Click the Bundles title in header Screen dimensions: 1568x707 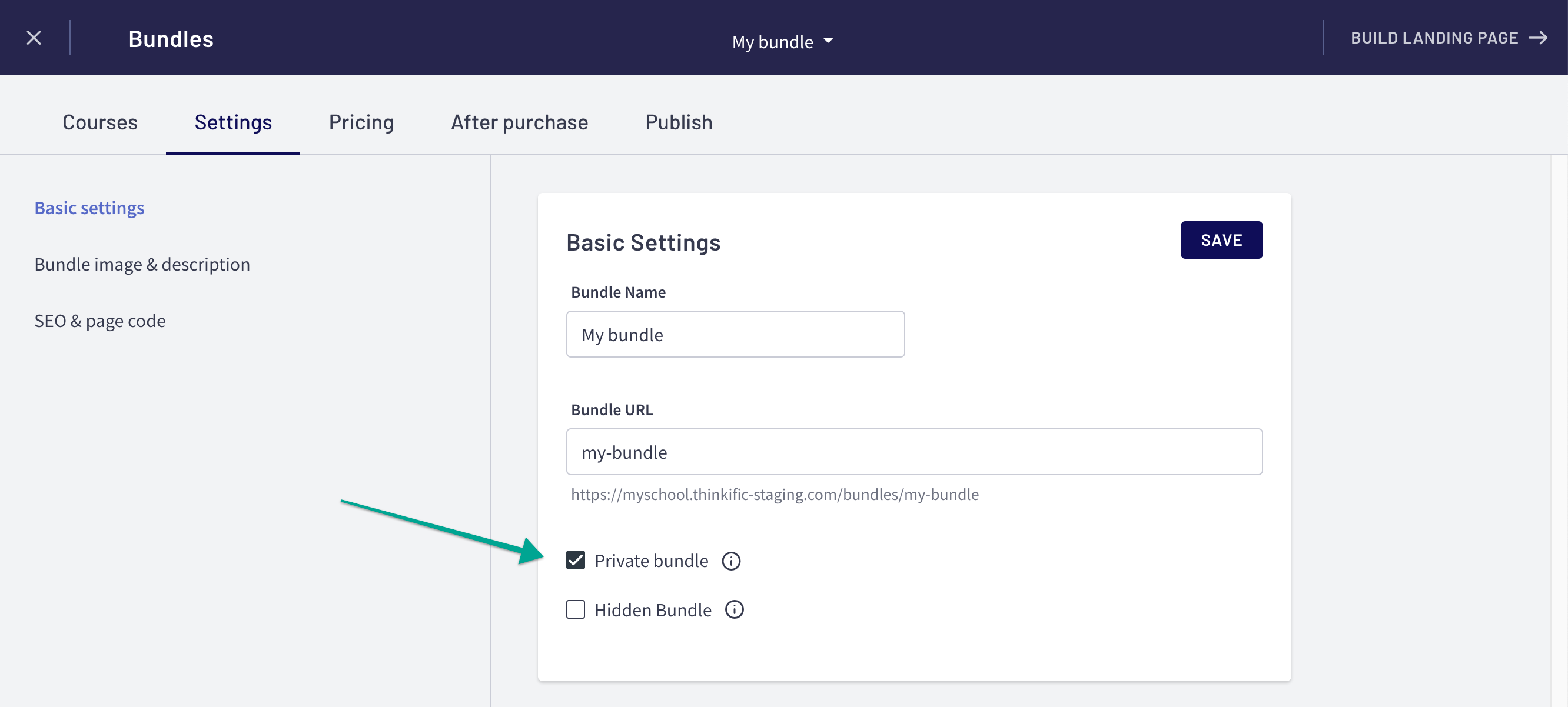(x=171, y=39)
